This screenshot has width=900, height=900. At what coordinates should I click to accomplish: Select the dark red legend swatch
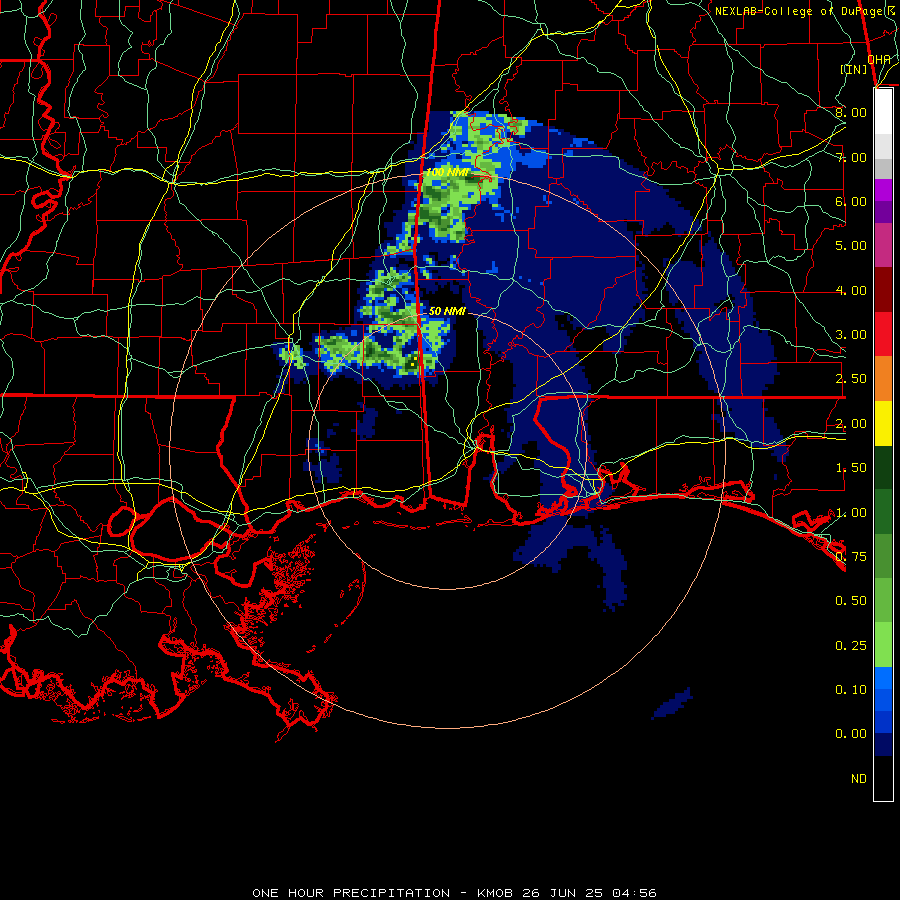coord(883,290)
